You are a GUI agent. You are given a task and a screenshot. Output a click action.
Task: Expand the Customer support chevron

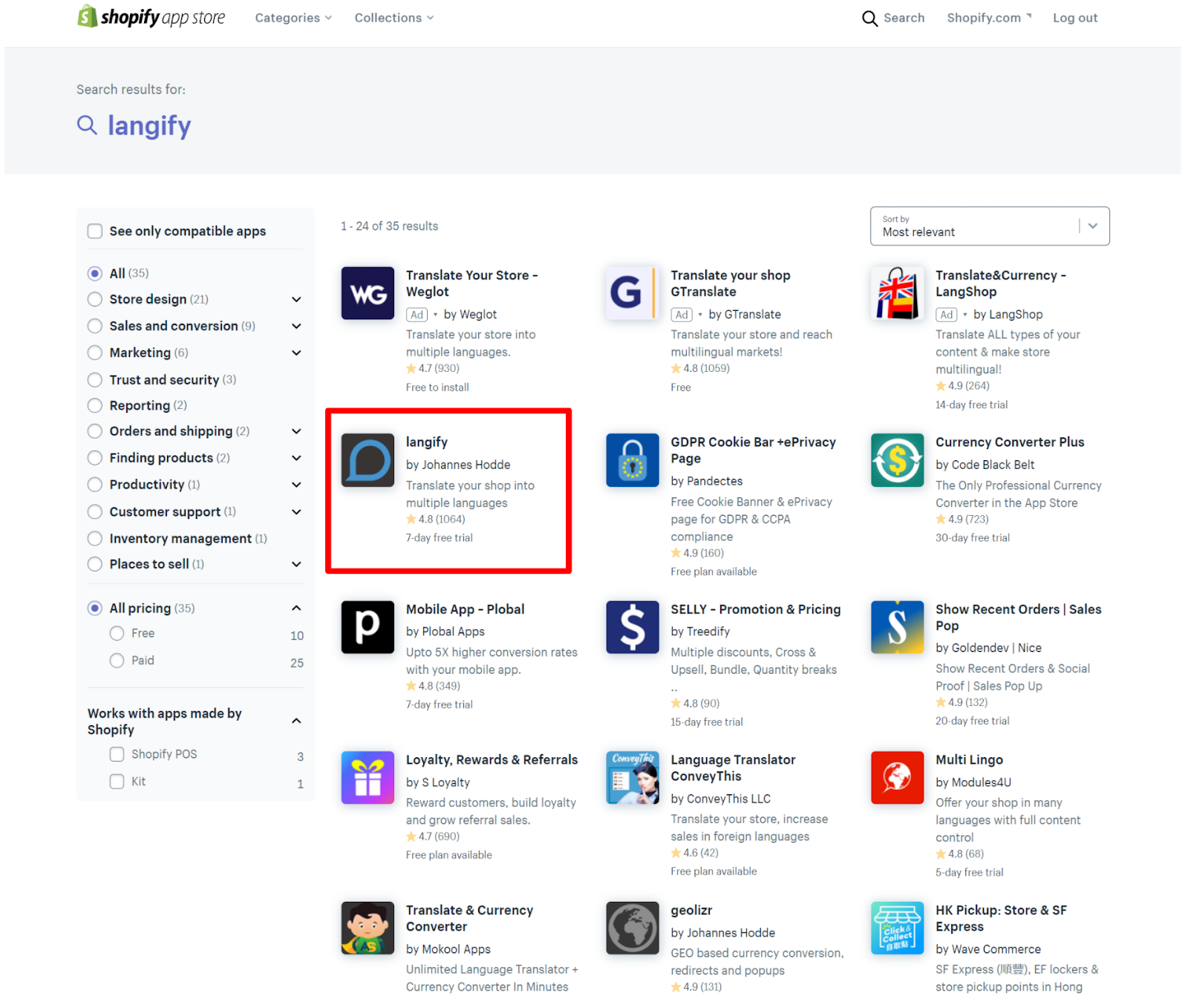click(296, 511)
